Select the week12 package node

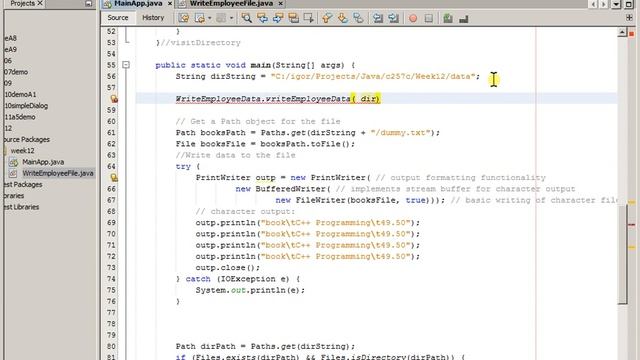pos(22,151)
